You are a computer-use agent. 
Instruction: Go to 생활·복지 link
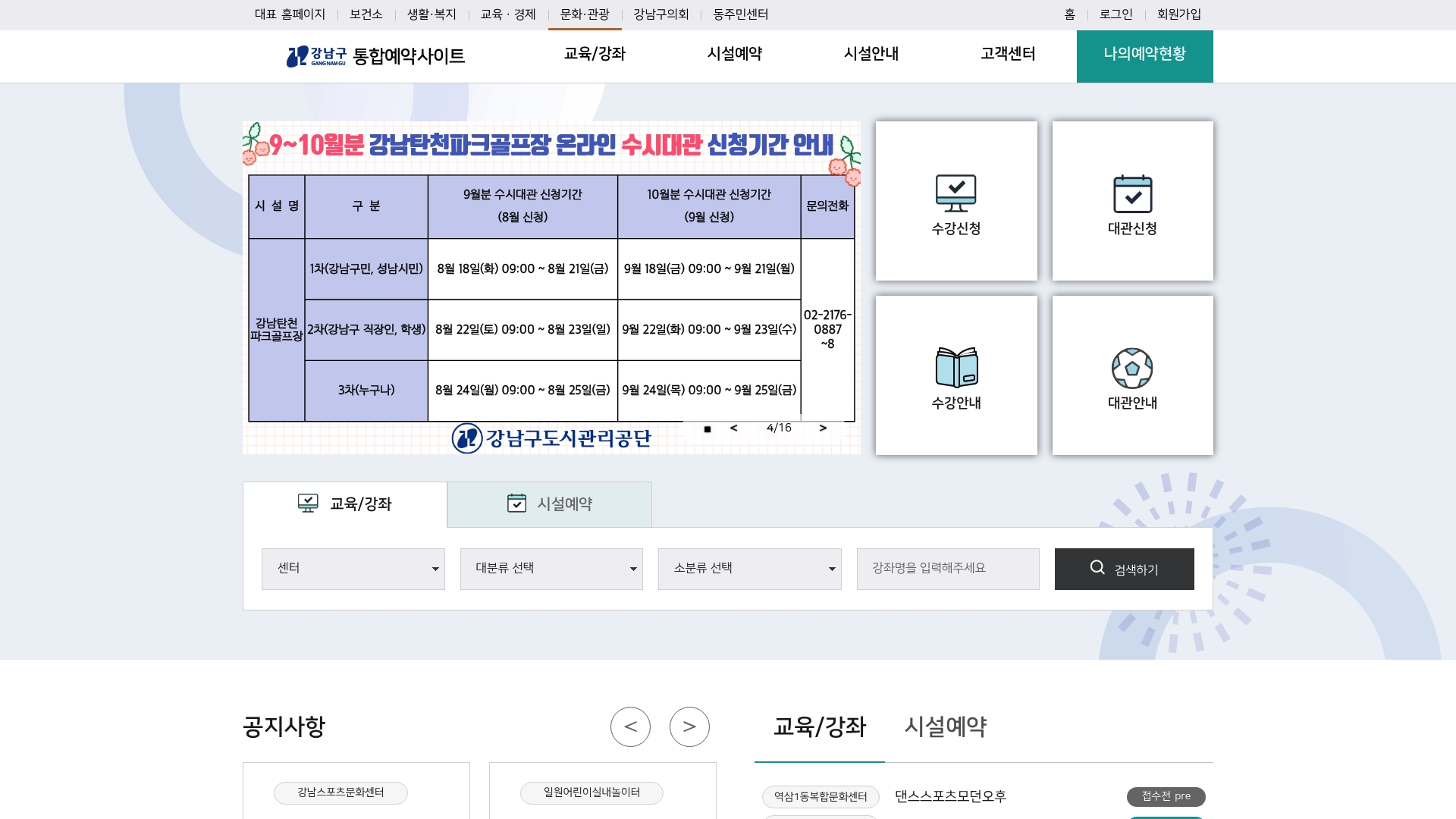point(431,14)
